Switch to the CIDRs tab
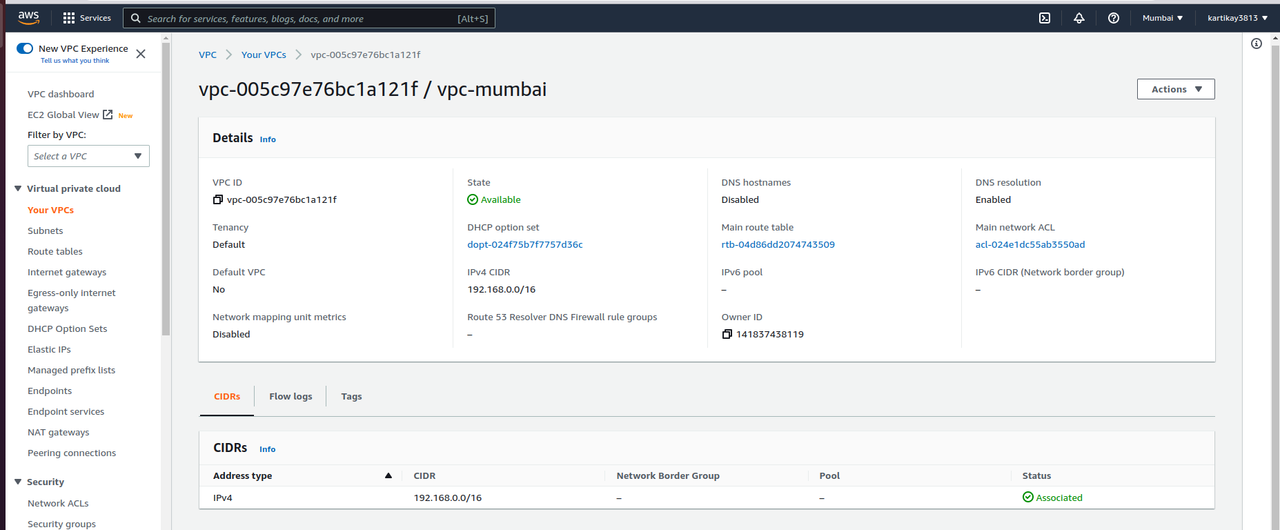This screenshot has height=530, width=1280. point(227,396)
